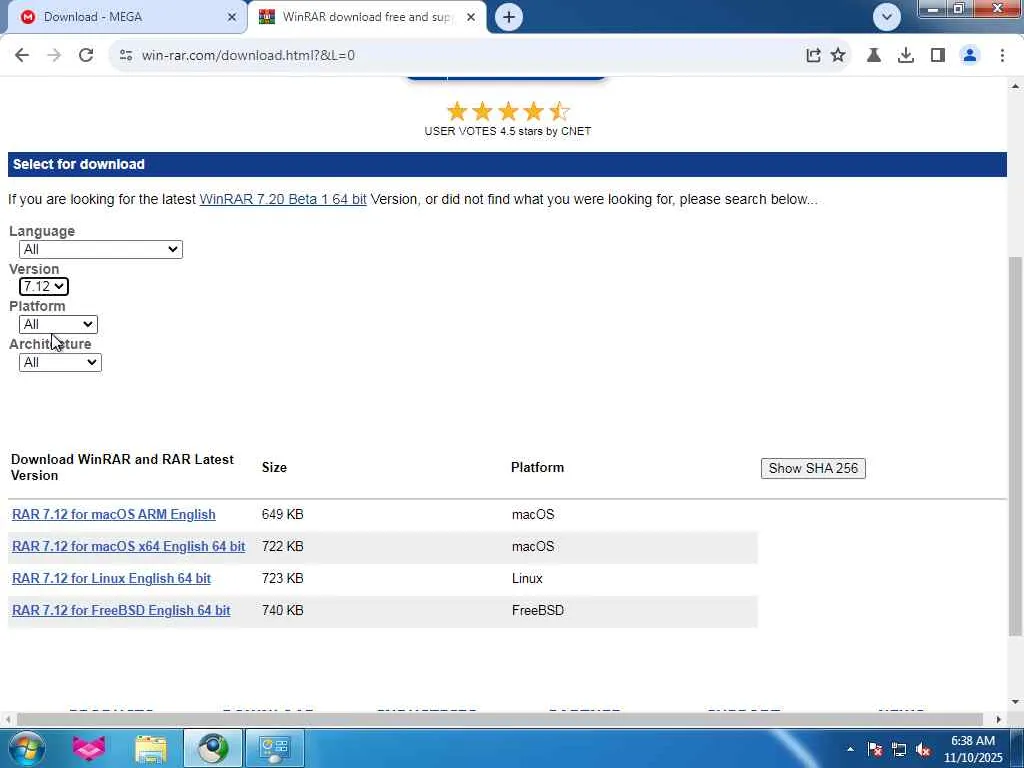Click the horizontal scrollbar thumb
This screenshot has height=768, width=1024.
(x=500, y=720)
